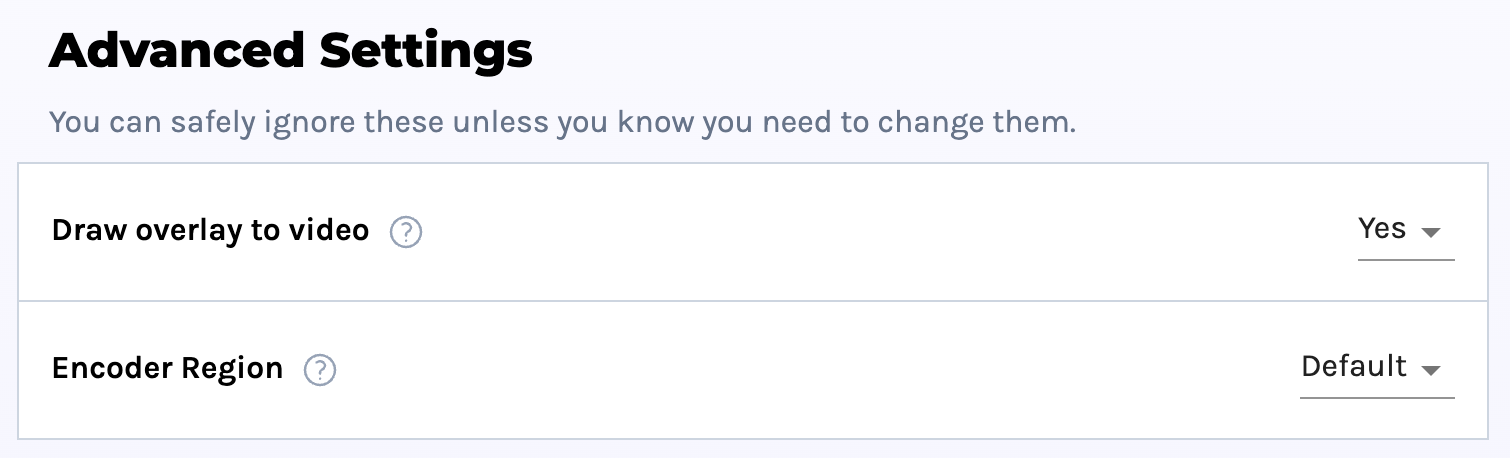This screenshot has width=1510, height=458.
Task: Click the Draw overlay to video label
Action: coord(210,231)
